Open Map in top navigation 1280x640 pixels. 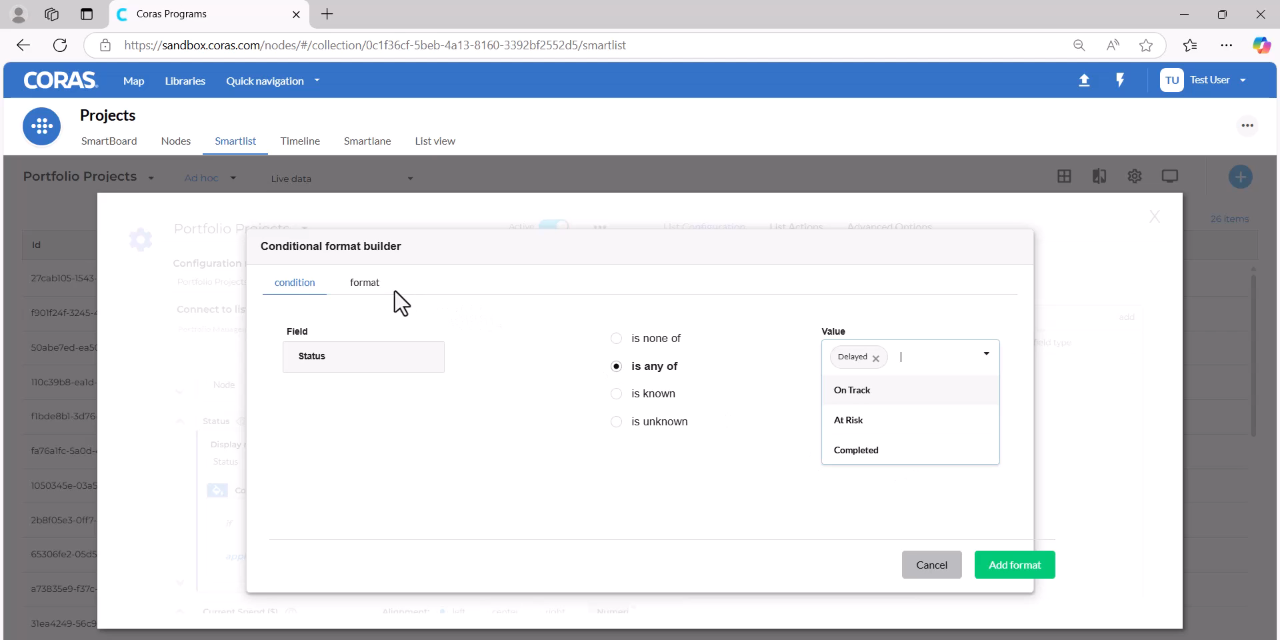pyautogui.click(x=134, y=81)
